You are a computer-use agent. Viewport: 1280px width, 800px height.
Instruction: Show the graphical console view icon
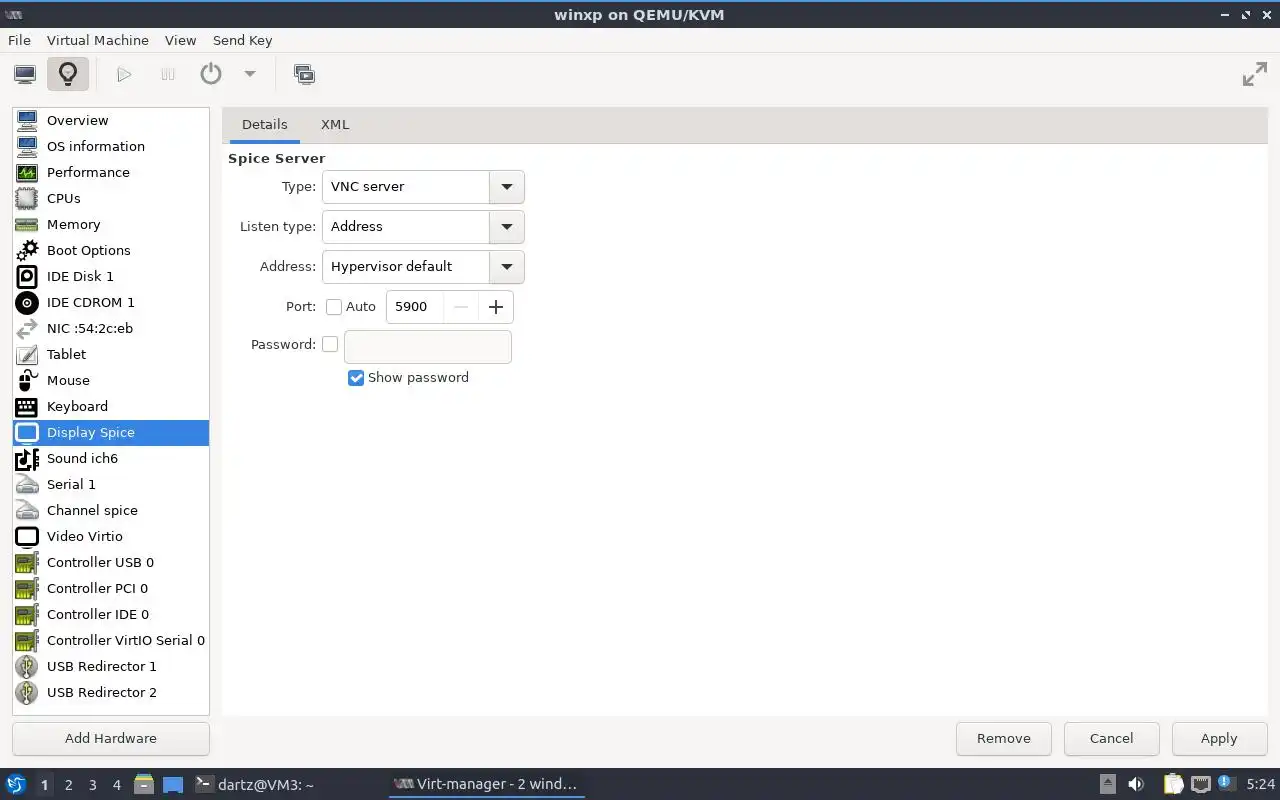[25, 74]
